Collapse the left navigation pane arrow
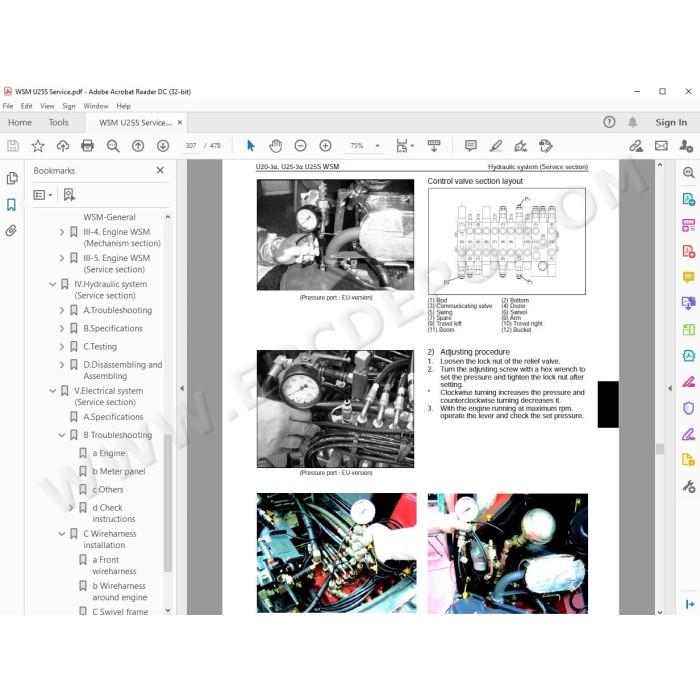Screen dimensions: 700x700 click(182, 388)
